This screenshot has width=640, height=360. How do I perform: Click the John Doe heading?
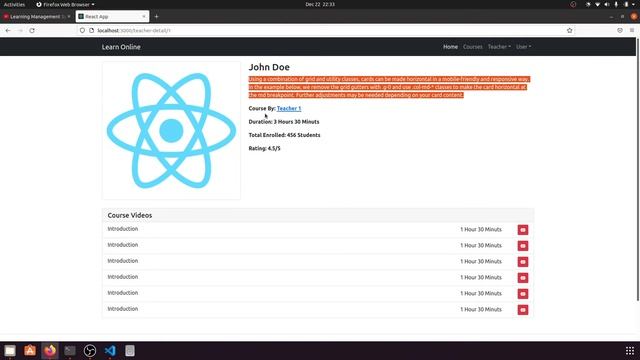pos(269,67)
